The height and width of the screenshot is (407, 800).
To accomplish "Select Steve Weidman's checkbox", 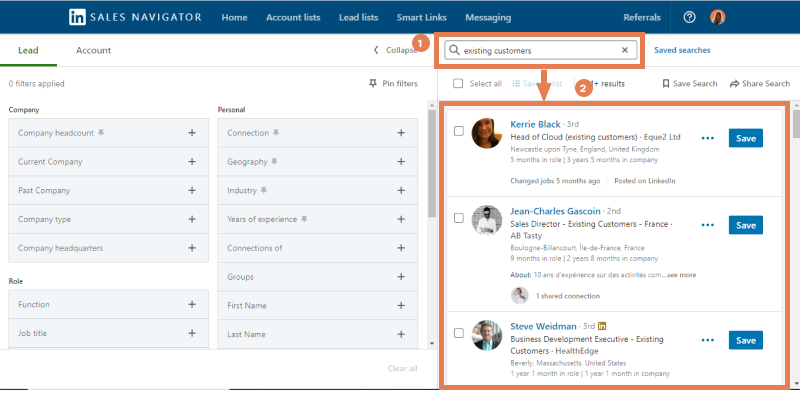I will click(x=458, y=332).
